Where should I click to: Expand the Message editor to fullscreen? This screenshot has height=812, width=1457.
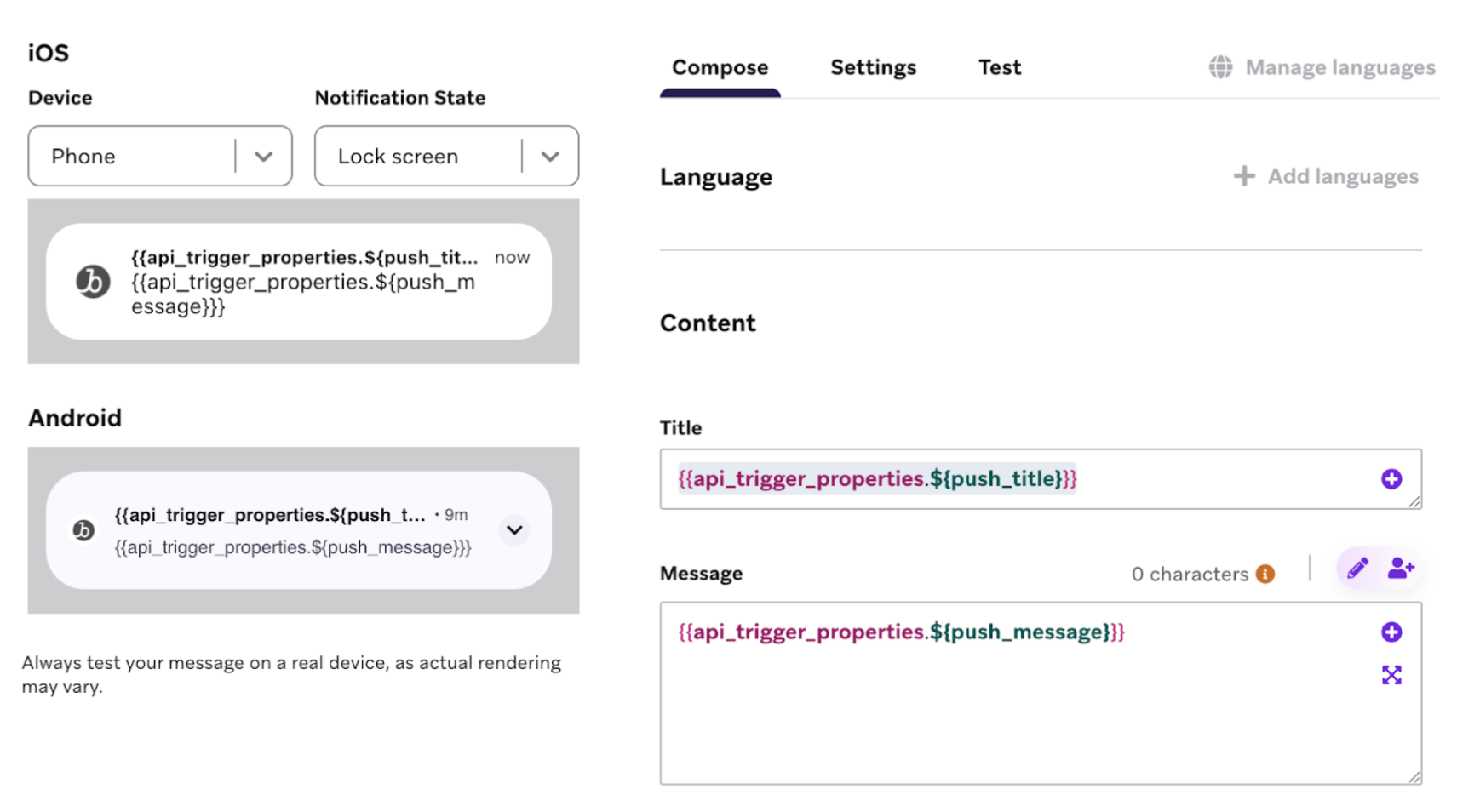[x=1391, y=675]
